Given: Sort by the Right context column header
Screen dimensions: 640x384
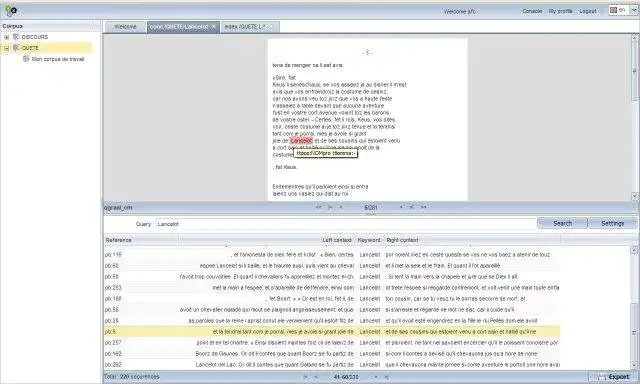Looking at the screenshot, I should tap(472, 240).
